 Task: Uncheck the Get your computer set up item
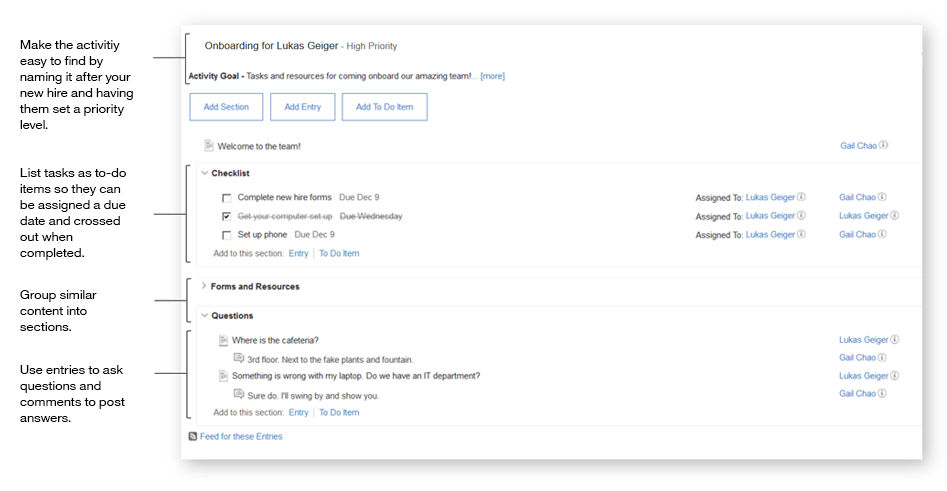click(x=227, y=216)
